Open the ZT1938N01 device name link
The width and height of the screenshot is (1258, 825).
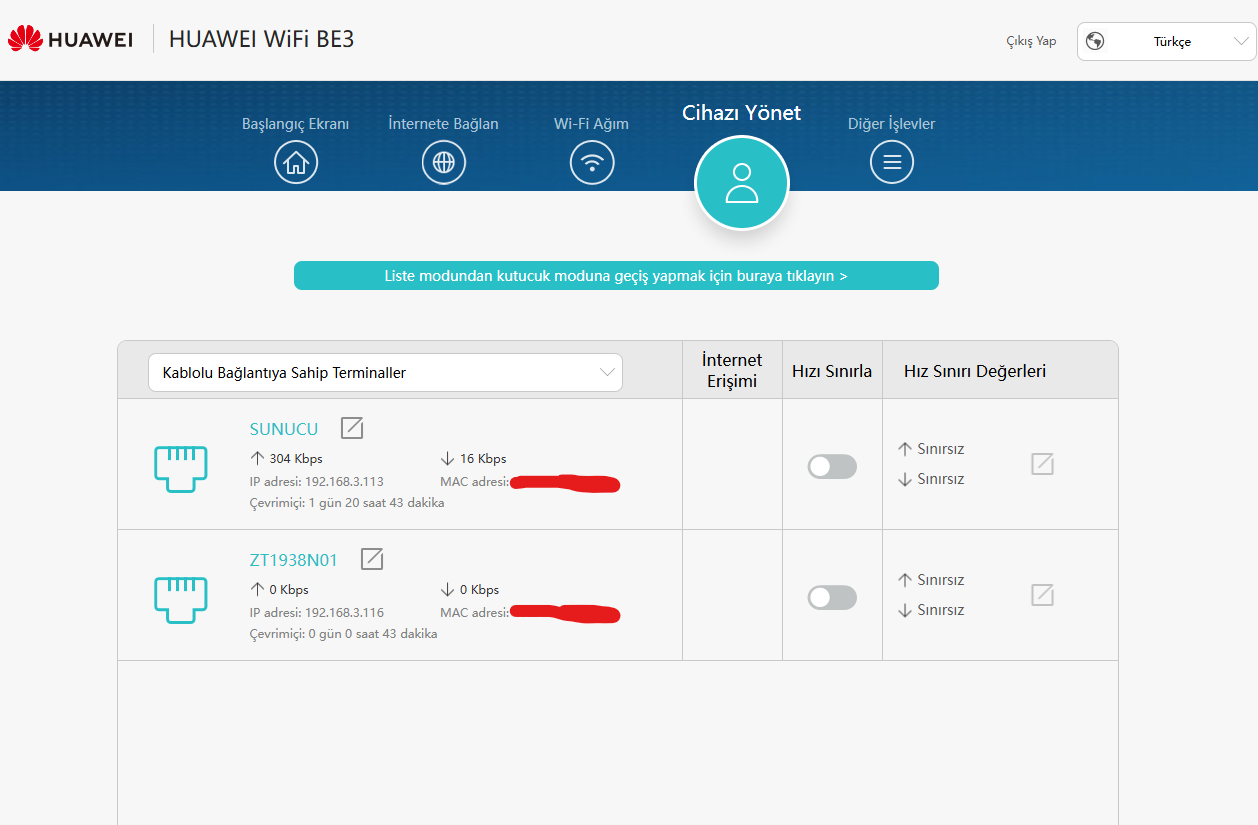coord(294,560)
